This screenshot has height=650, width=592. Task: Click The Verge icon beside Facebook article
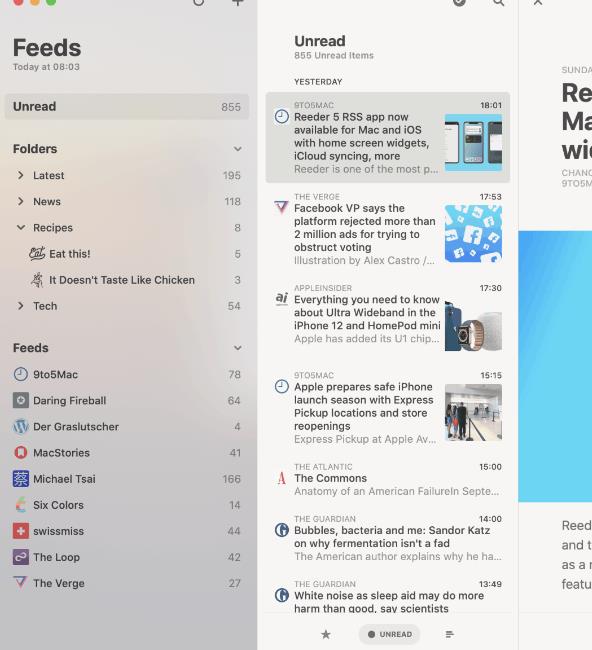[x=281, y=207]
